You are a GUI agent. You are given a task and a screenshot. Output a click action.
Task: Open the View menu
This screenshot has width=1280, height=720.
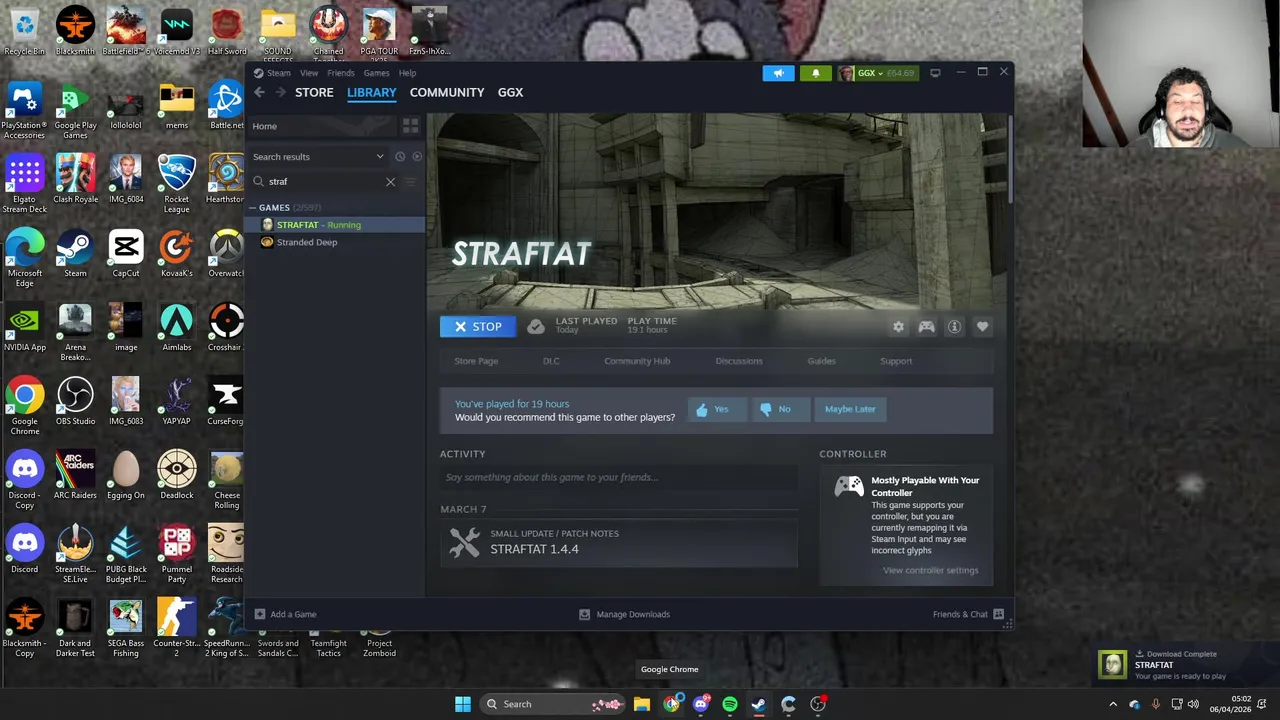309,73
